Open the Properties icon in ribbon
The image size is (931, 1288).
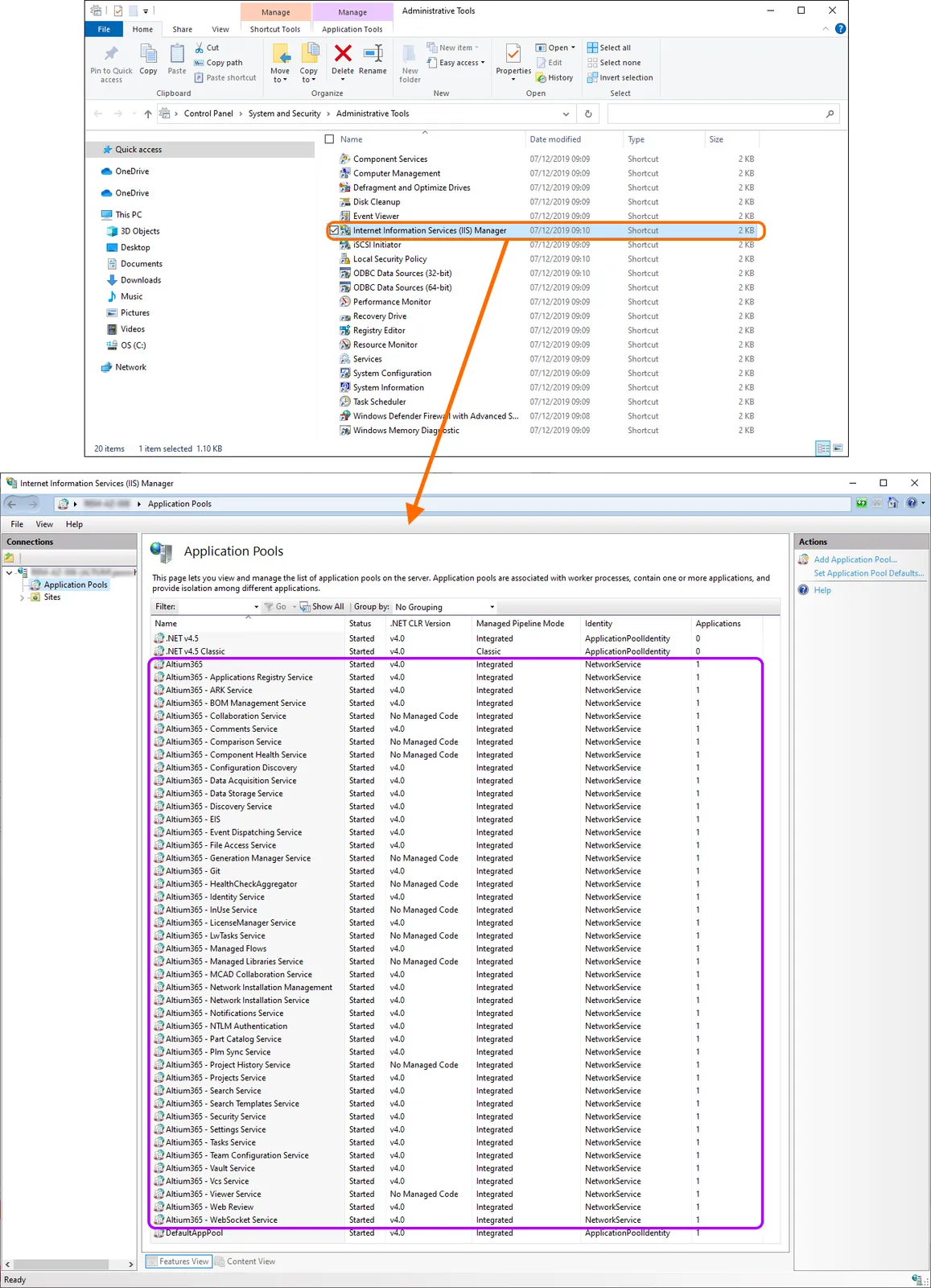513,55
